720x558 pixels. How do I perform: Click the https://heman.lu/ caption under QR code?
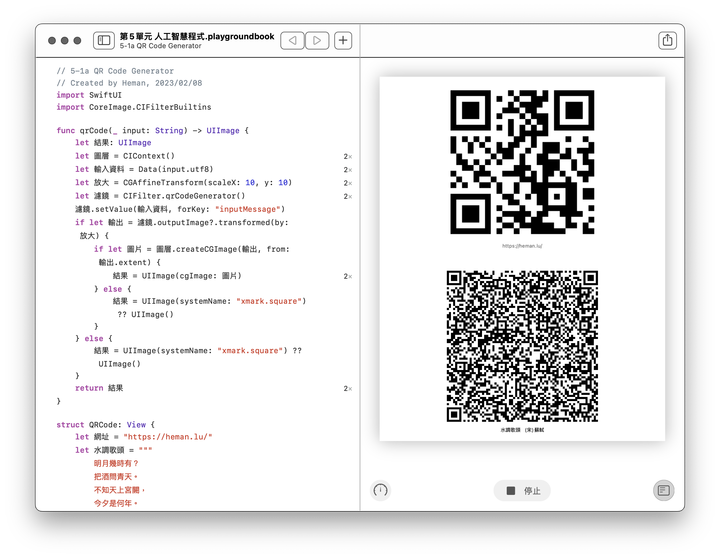click(x=522, y=245)
